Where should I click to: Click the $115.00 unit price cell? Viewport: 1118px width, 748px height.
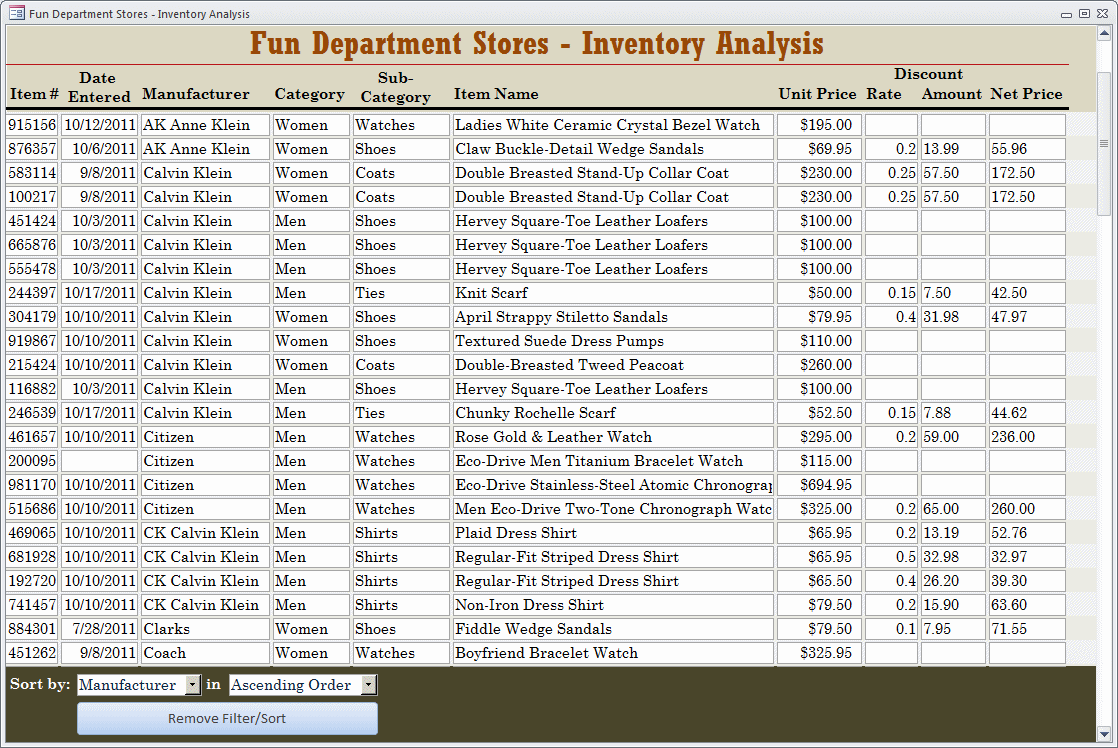click(x=819, y=461)
